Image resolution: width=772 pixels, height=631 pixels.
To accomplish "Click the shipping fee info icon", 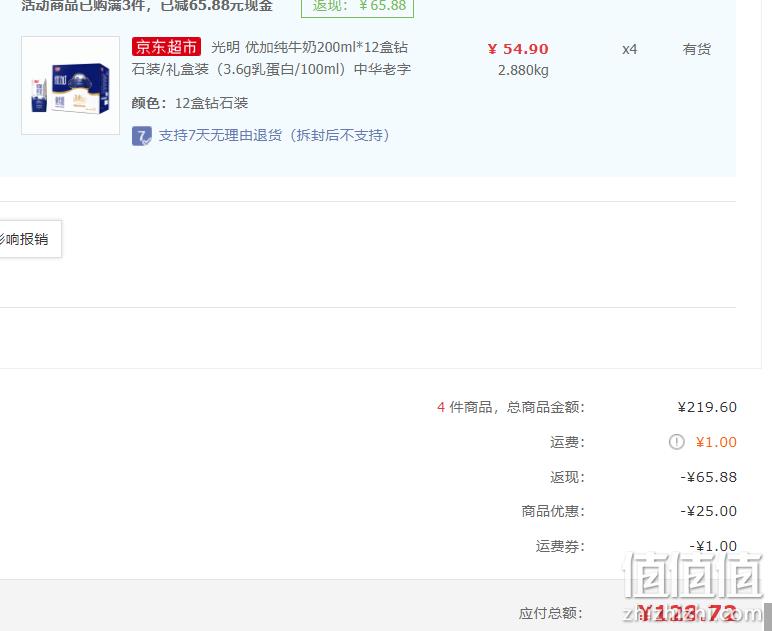I will pyautogui.click(x=676, y=442).
